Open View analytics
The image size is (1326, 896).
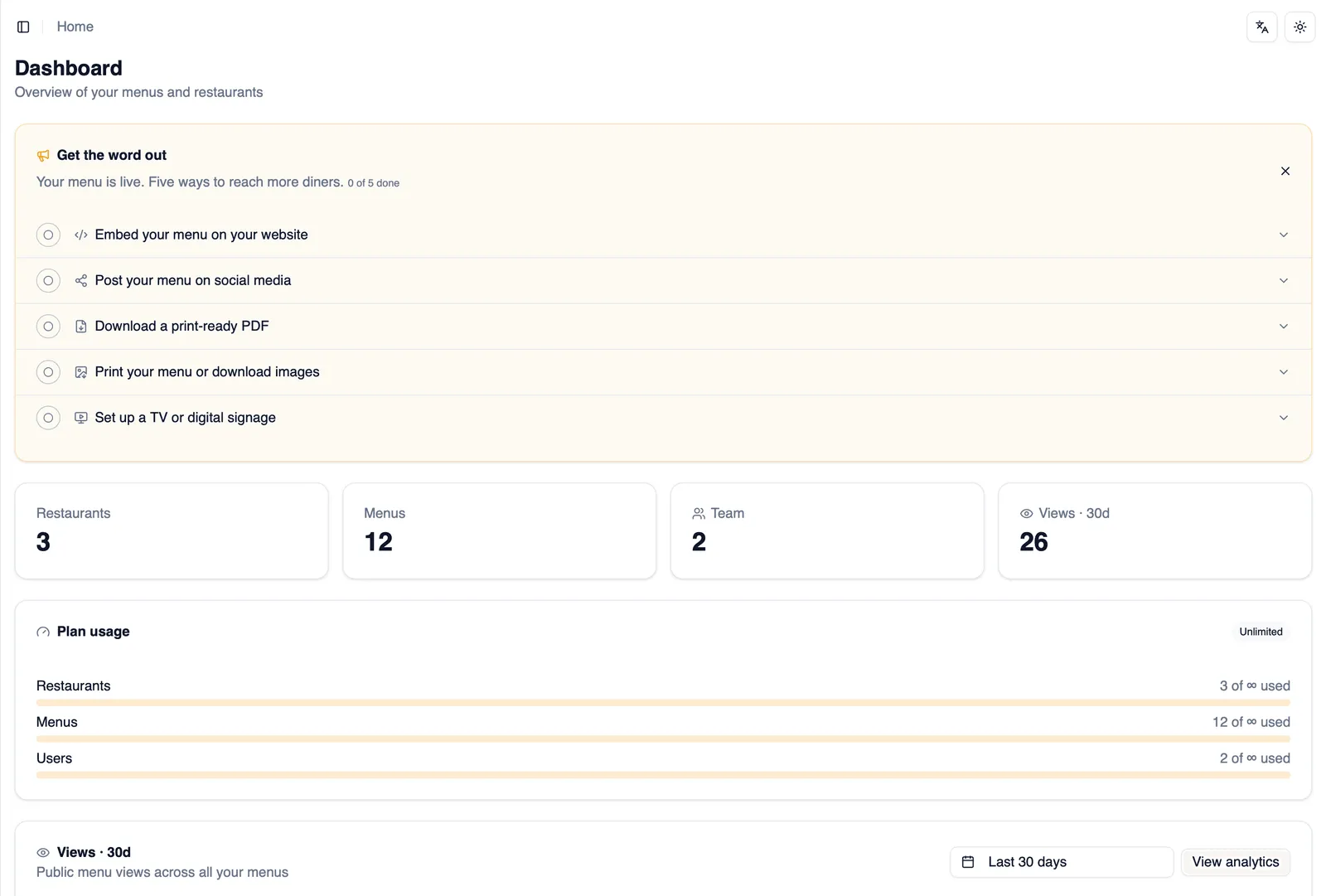pyautogui.click(x=1236, y=862)
